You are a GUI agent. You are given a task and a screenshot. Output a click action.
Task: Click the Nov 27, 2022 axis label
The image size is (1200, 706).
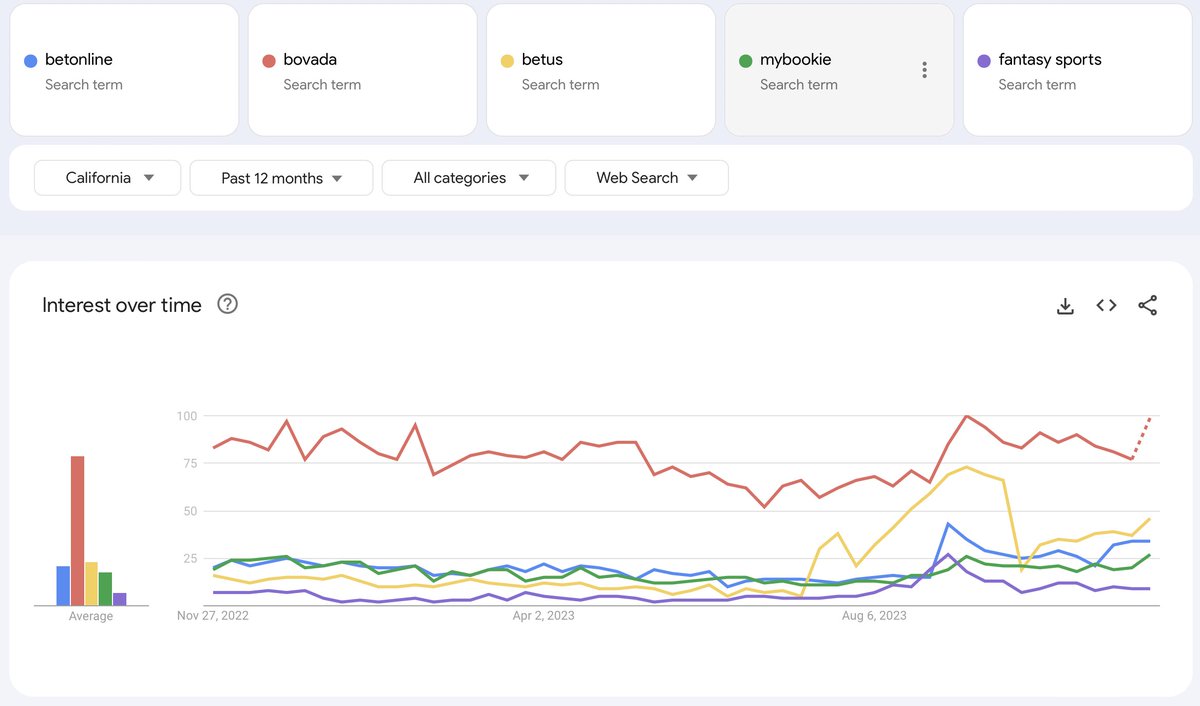(213, 616)
